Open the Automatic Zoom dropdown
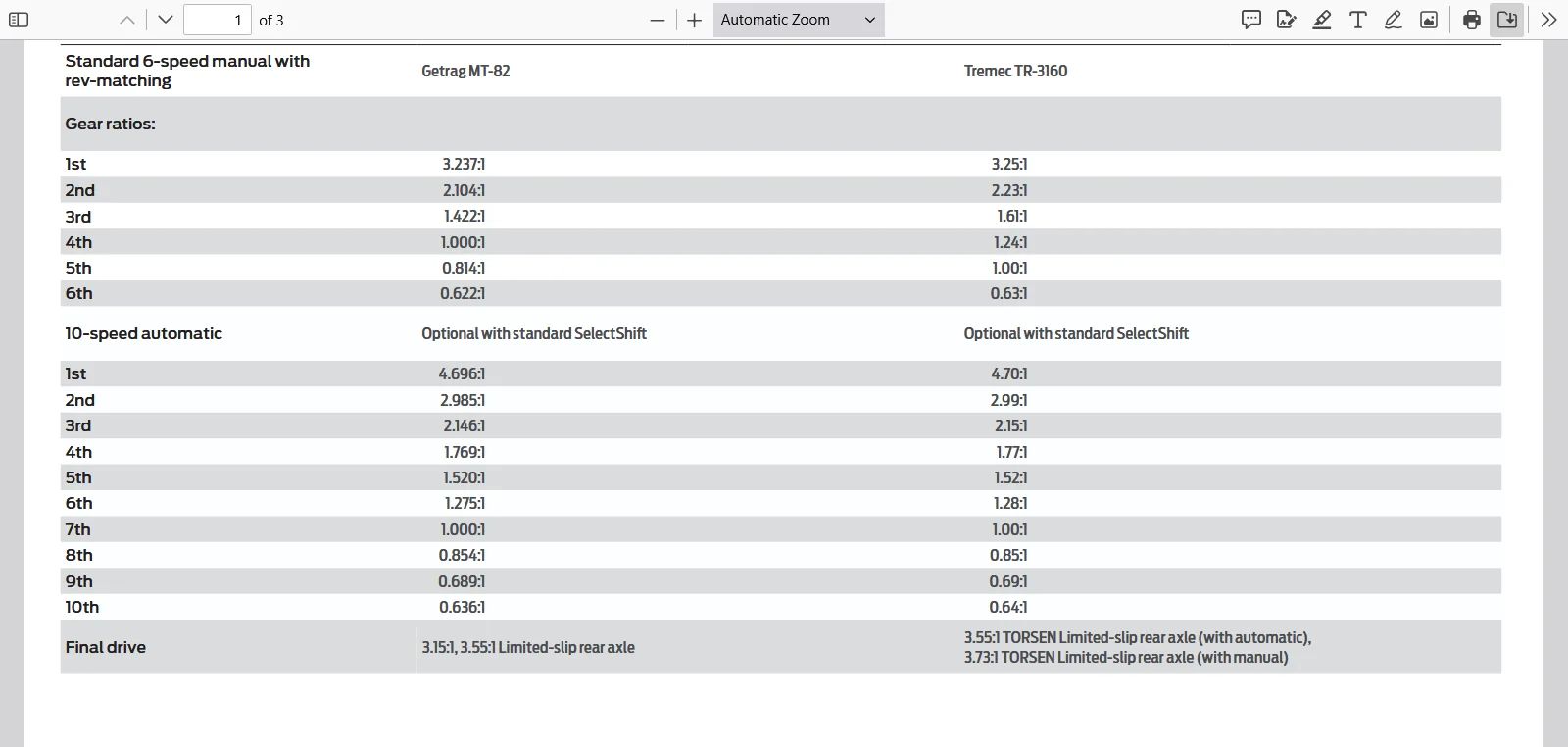 (799, 20)
